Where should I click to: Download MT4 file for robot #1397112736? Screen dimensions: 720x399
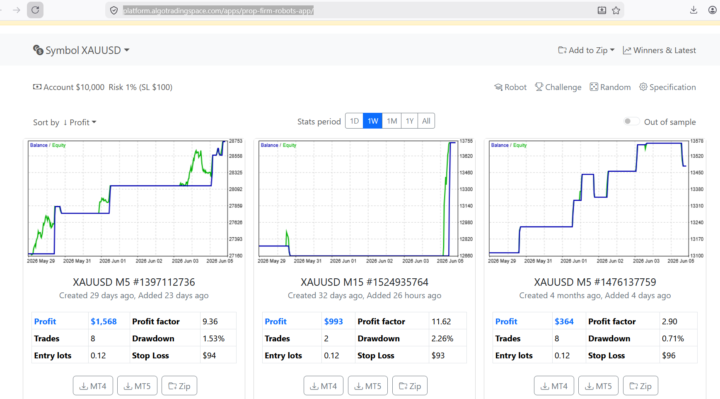click(93, 386)
